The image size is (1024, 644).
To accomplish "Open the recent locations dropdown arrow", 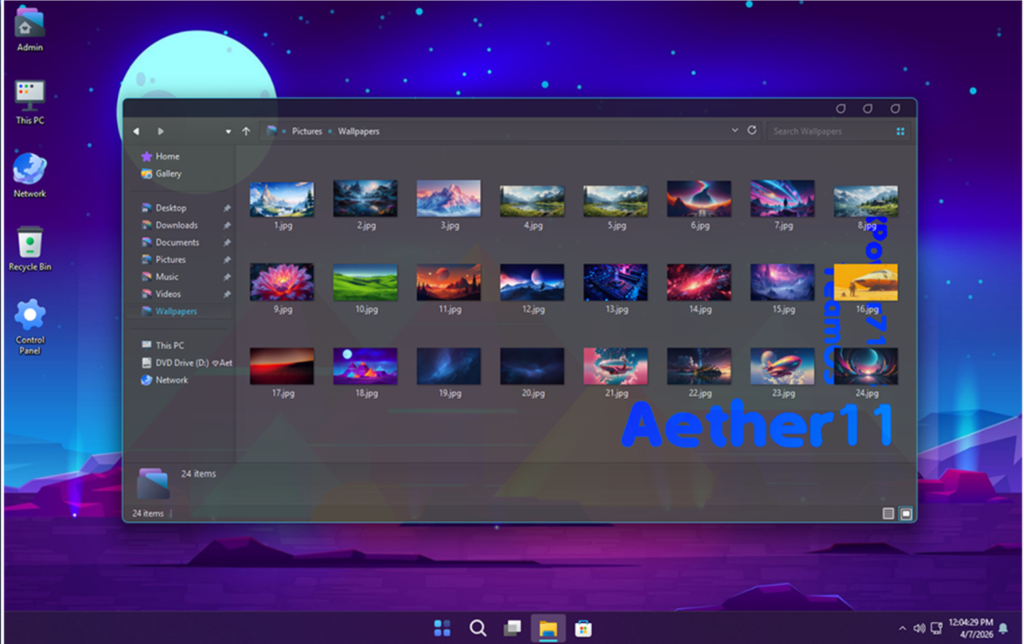I will click(x=228, y=131).
